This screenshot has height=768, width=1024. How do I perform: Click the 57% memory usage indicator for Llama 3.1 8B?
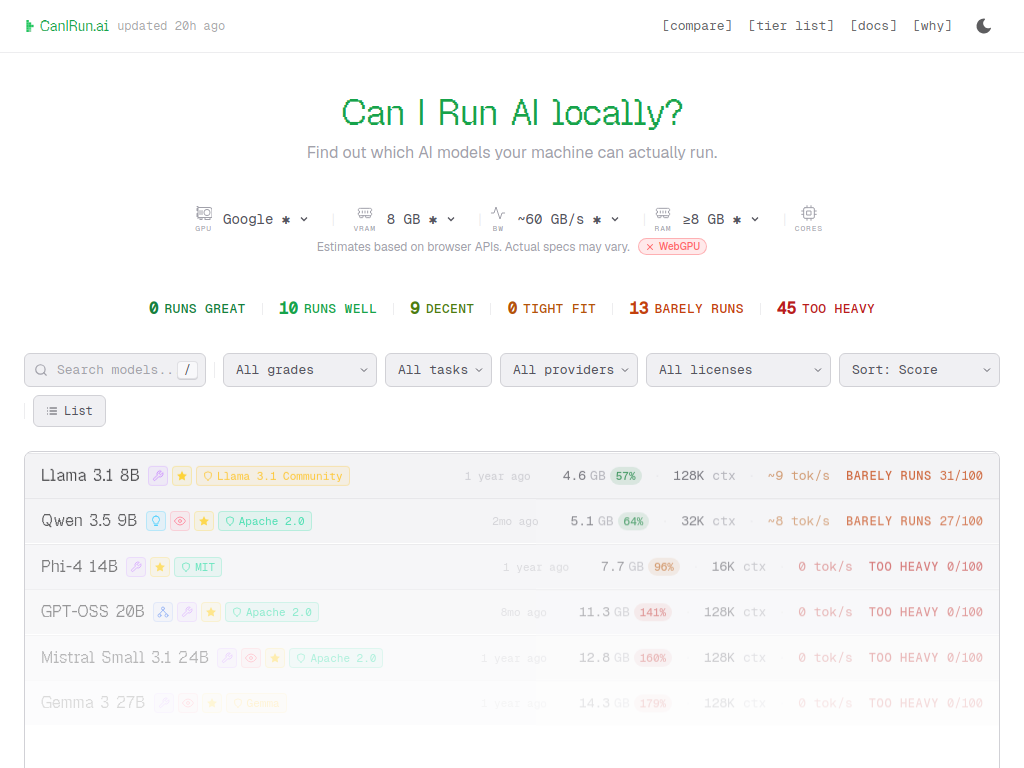[626, 476]
